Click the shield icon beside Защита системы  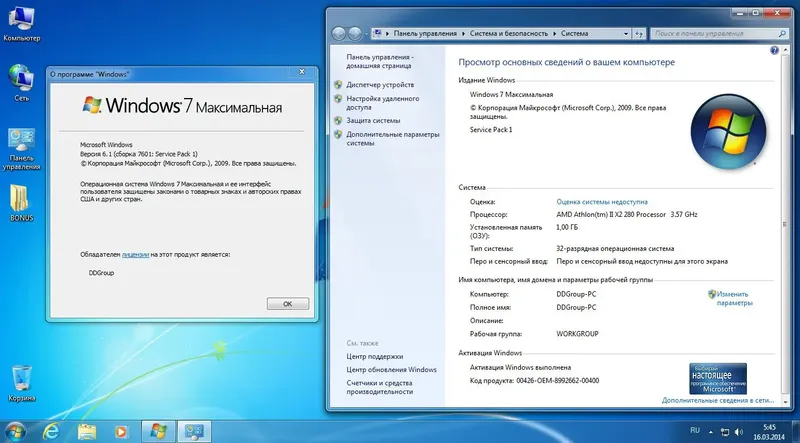click(x=338, y=121)
